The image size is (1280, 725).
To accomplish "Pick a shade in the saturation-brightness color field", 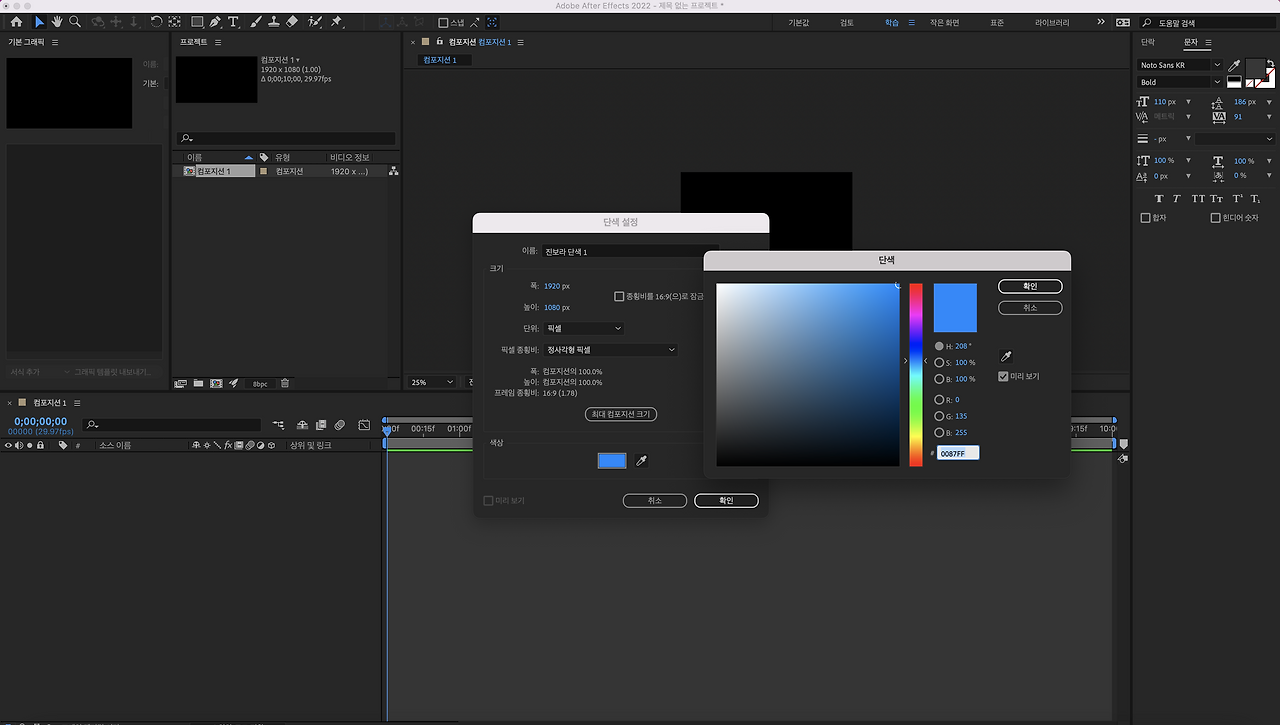I will (808, 375).
